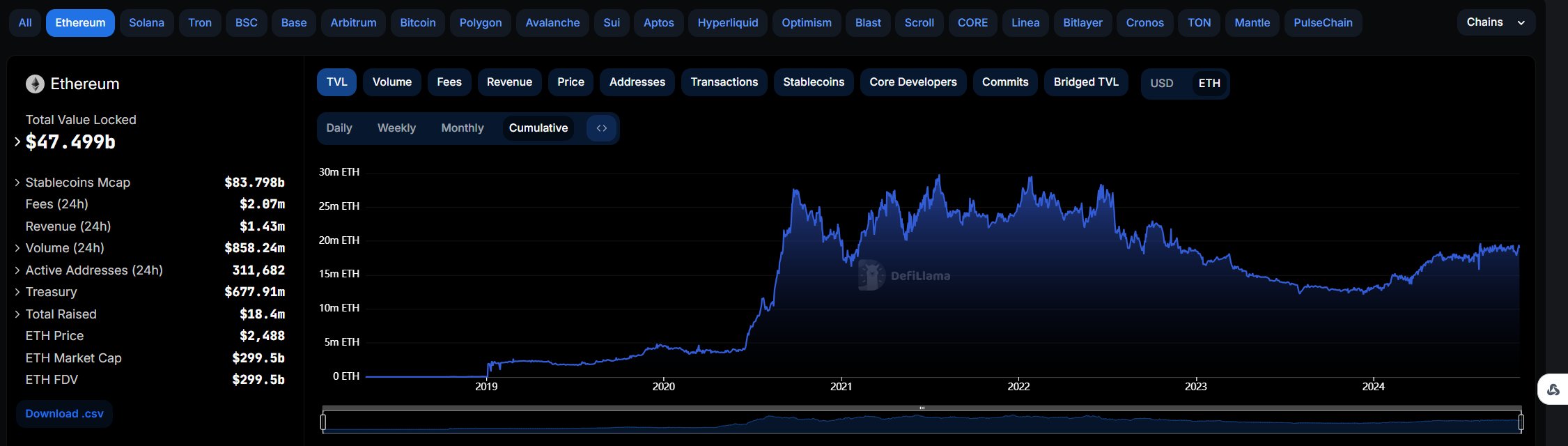Select ETH denomination toggle
The width and height of the screenshot is (1568, 446).
pyautogui.click(x=1209, y=84)
